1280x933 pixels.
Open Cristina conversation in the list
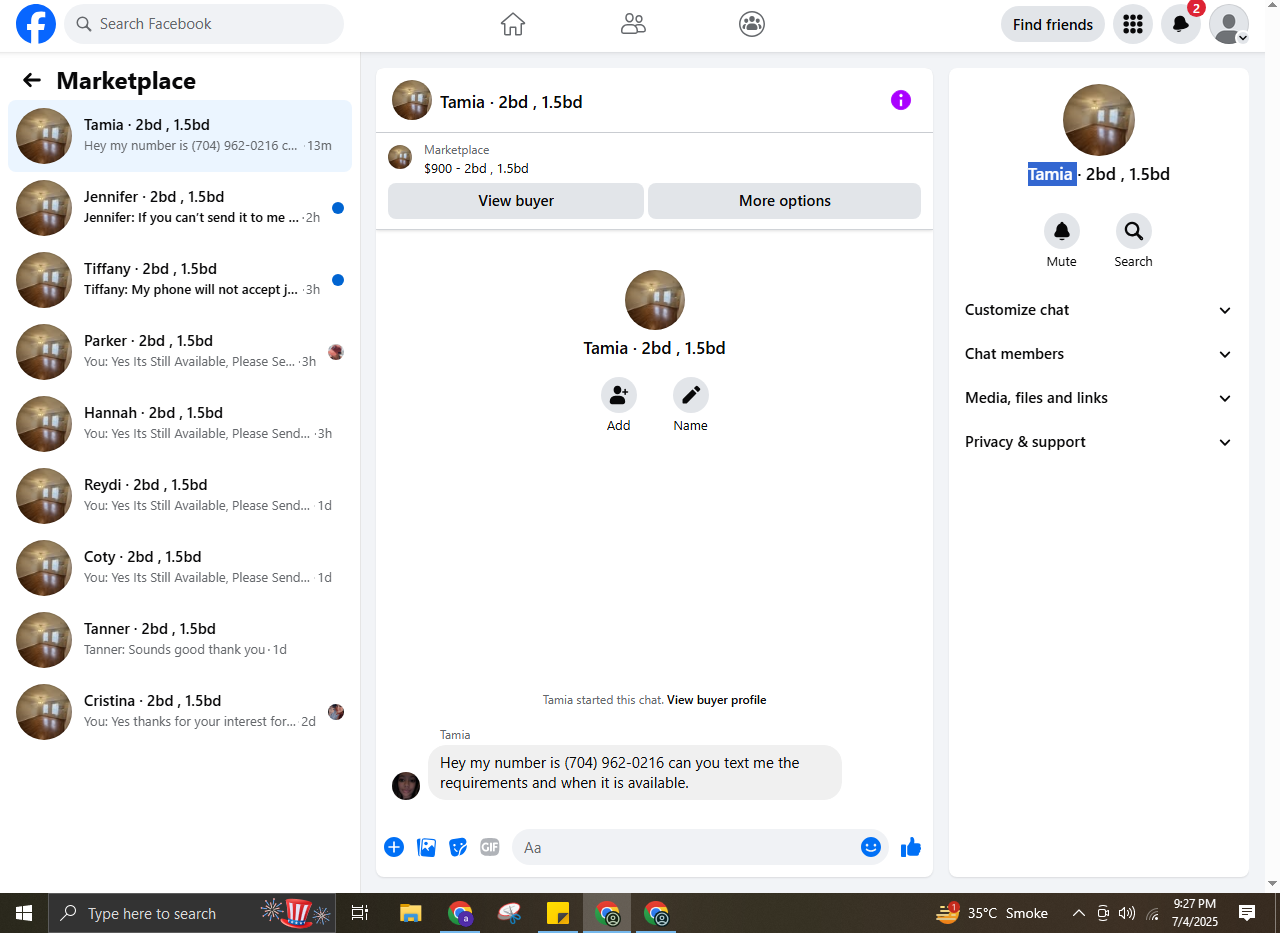click(x=180, y=712)
